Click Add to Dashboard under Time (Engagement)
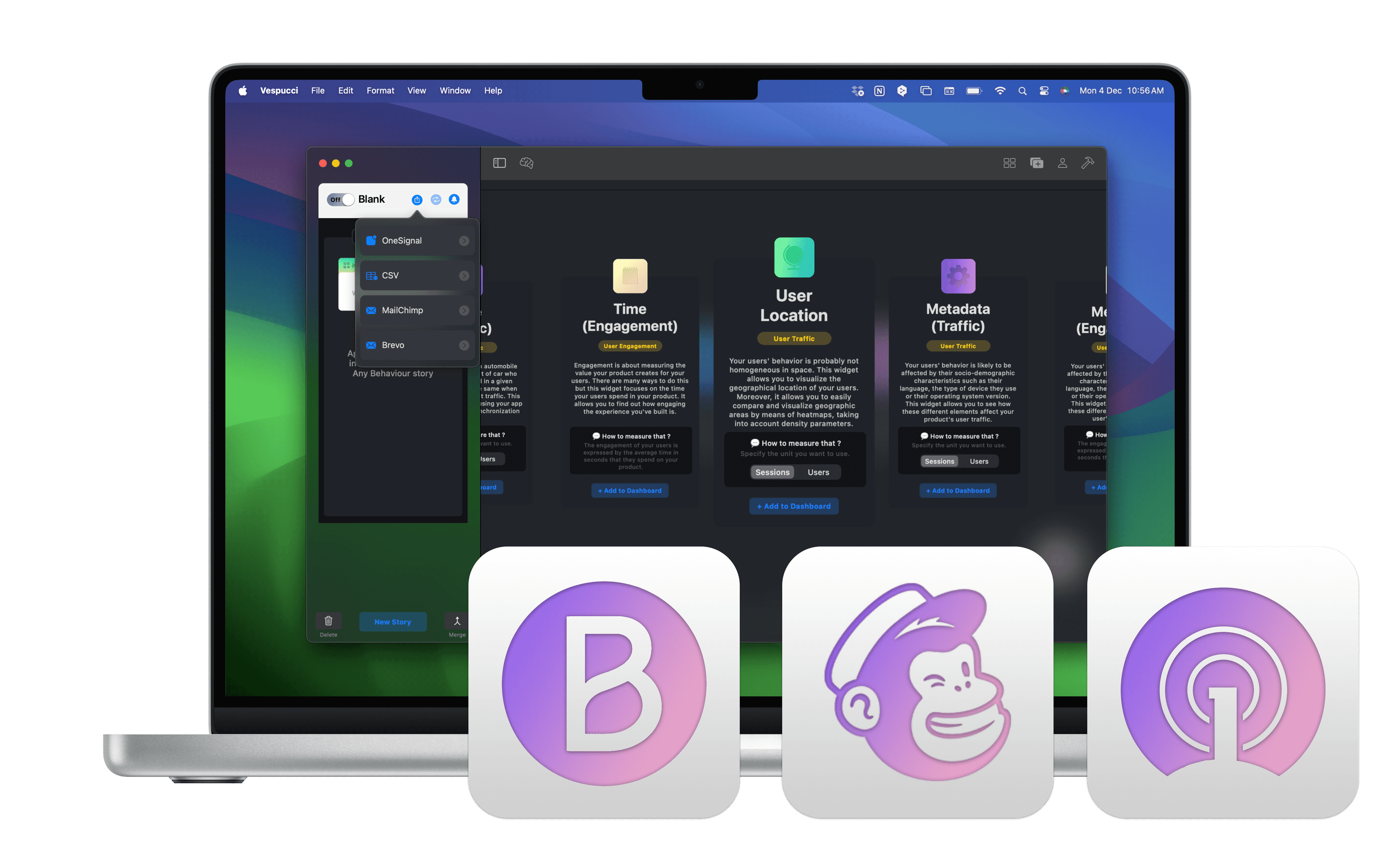This screenshot has width=1400, height=846. (x=630, y=491)
